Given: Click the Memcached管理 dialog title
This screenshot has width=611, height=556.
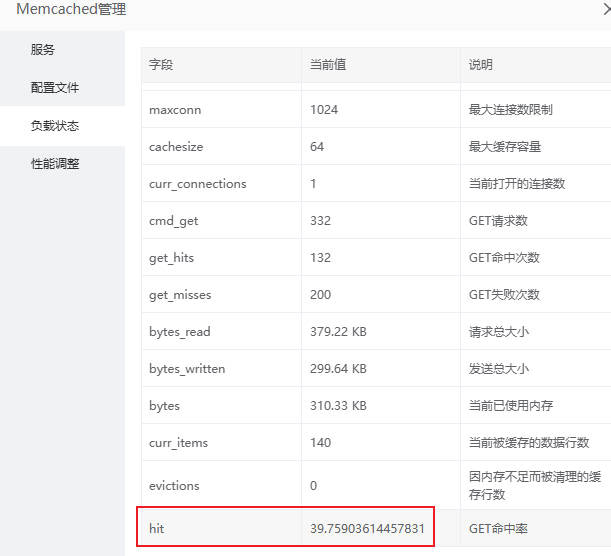Looking at the screenshot, I should [x=71, y=9].
